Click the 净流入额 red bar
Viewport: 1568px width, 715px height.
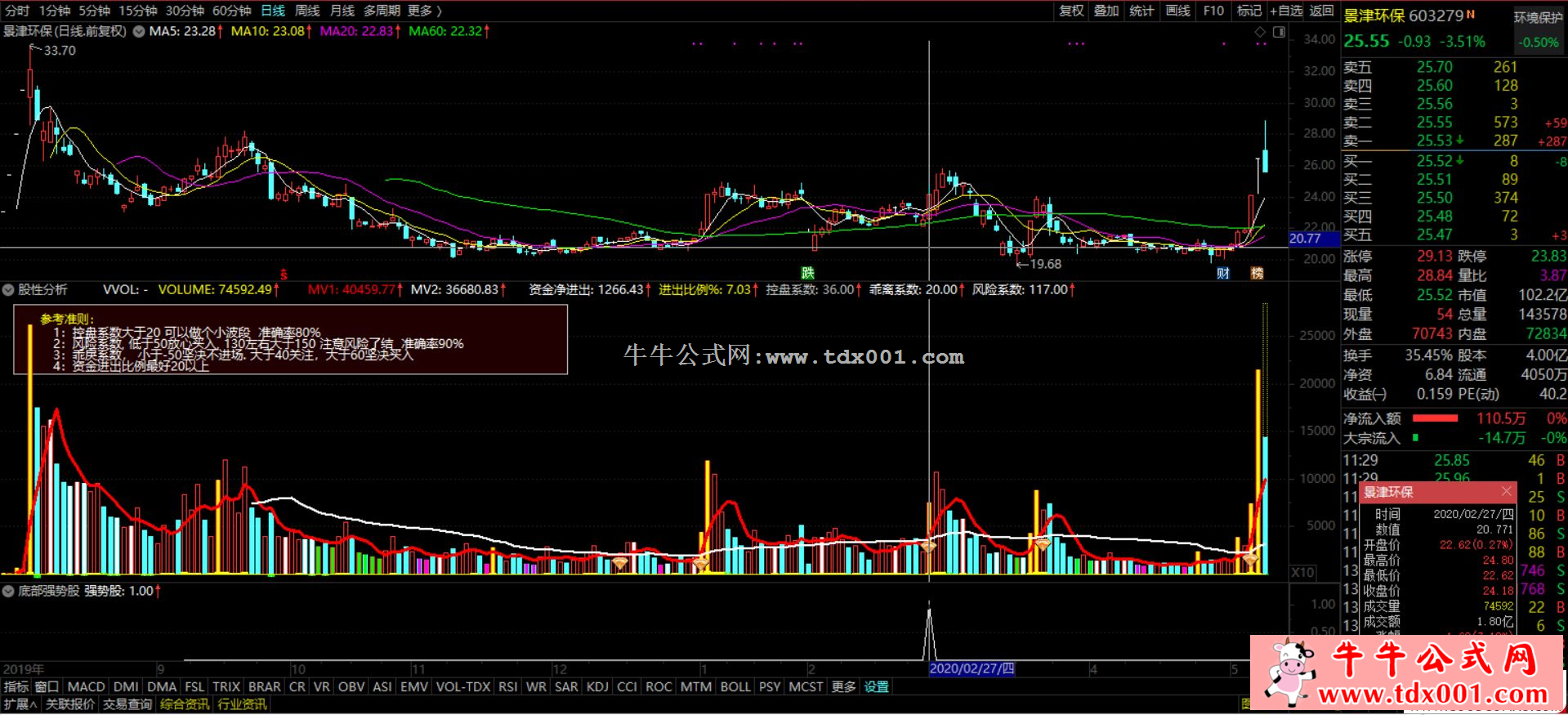[x=1435, y=418]
